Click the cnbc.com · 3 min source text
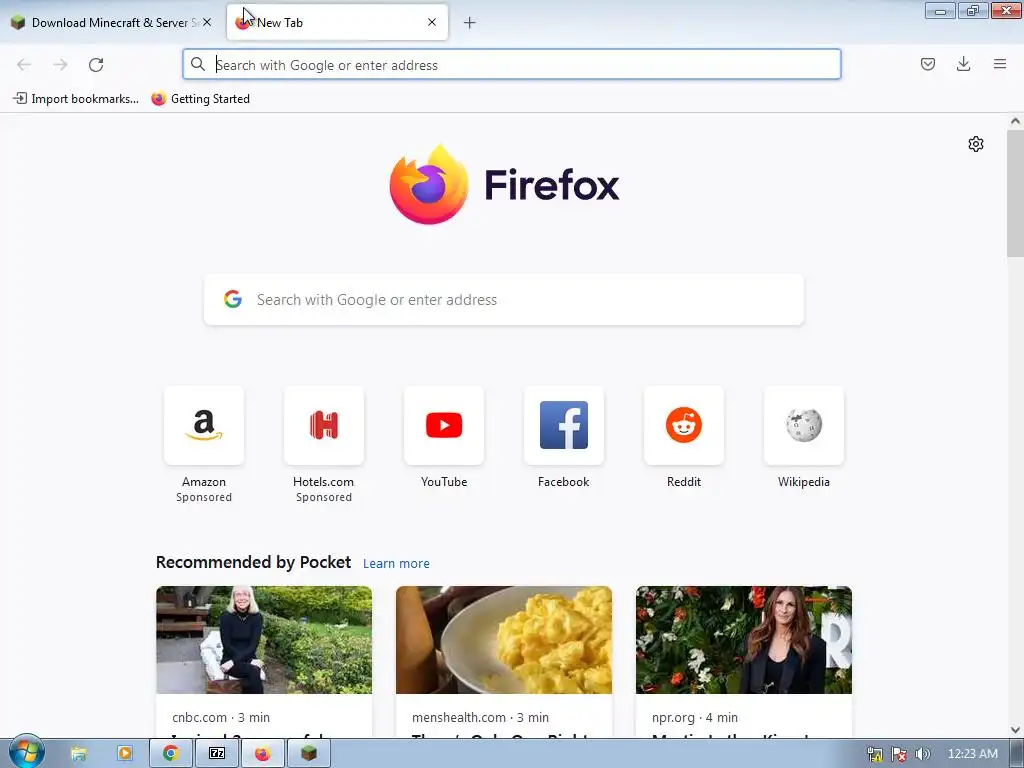The width and height of the screenshot is (1024, 768). (x=221, y=717)
